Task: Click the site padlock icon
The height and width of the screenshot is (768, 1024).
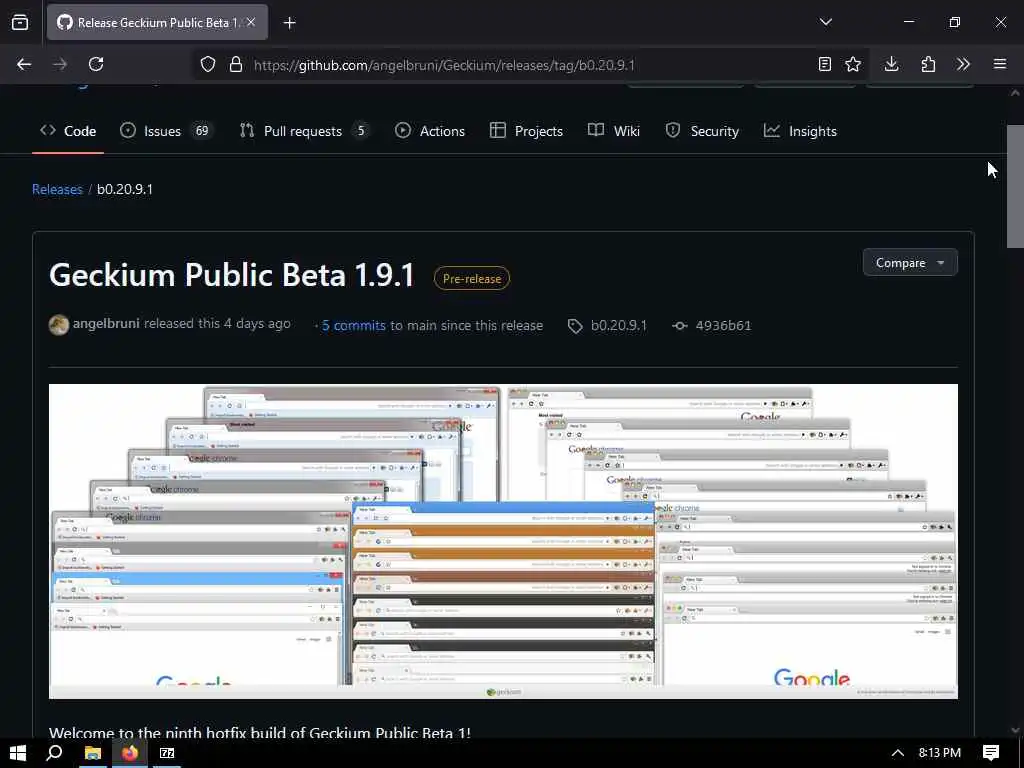Action: click(x=236, y=64)
